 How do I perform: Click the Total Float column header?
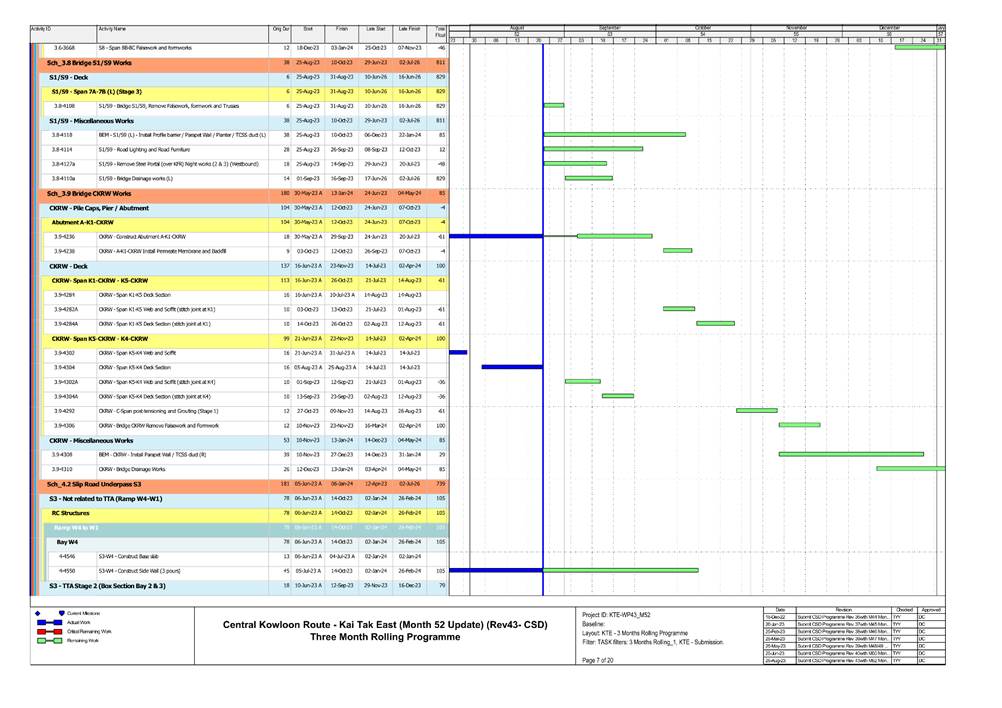point(439,33)
